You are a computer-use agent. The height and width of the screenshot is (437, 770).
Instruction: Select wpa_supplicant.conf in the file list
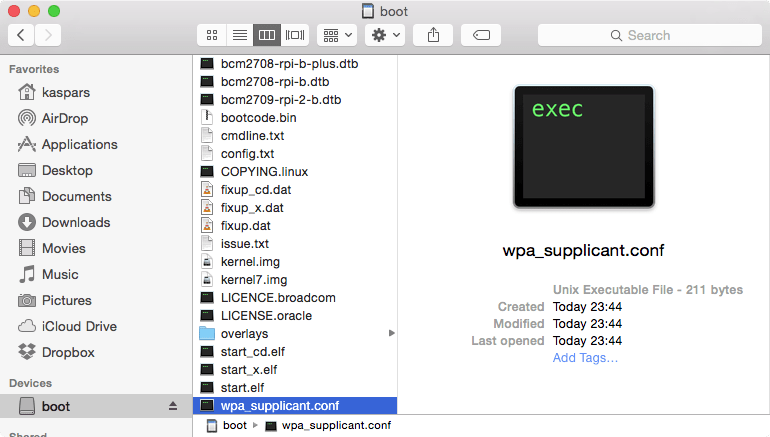click(x=295, y=406)
